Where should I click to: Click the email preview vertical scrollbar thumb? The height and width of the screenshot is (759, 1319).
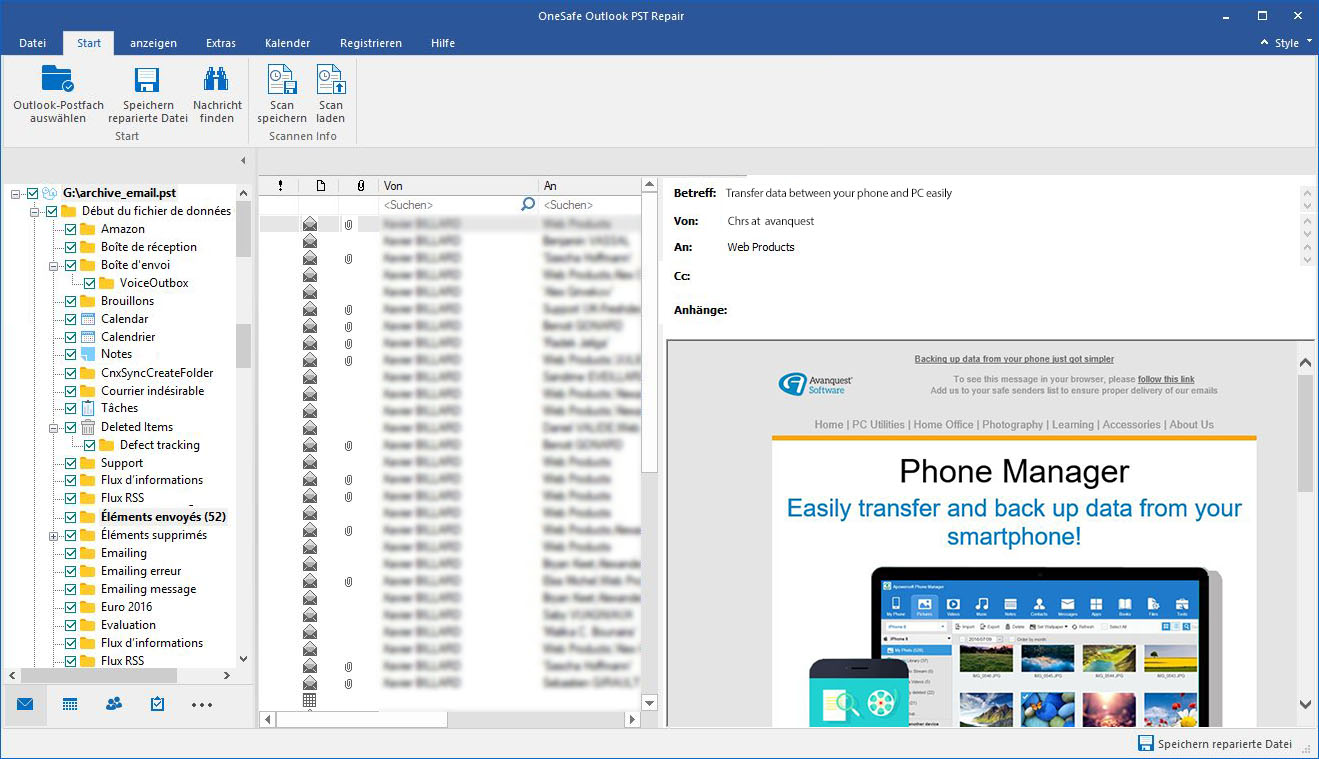click(x=1305, y=433)
